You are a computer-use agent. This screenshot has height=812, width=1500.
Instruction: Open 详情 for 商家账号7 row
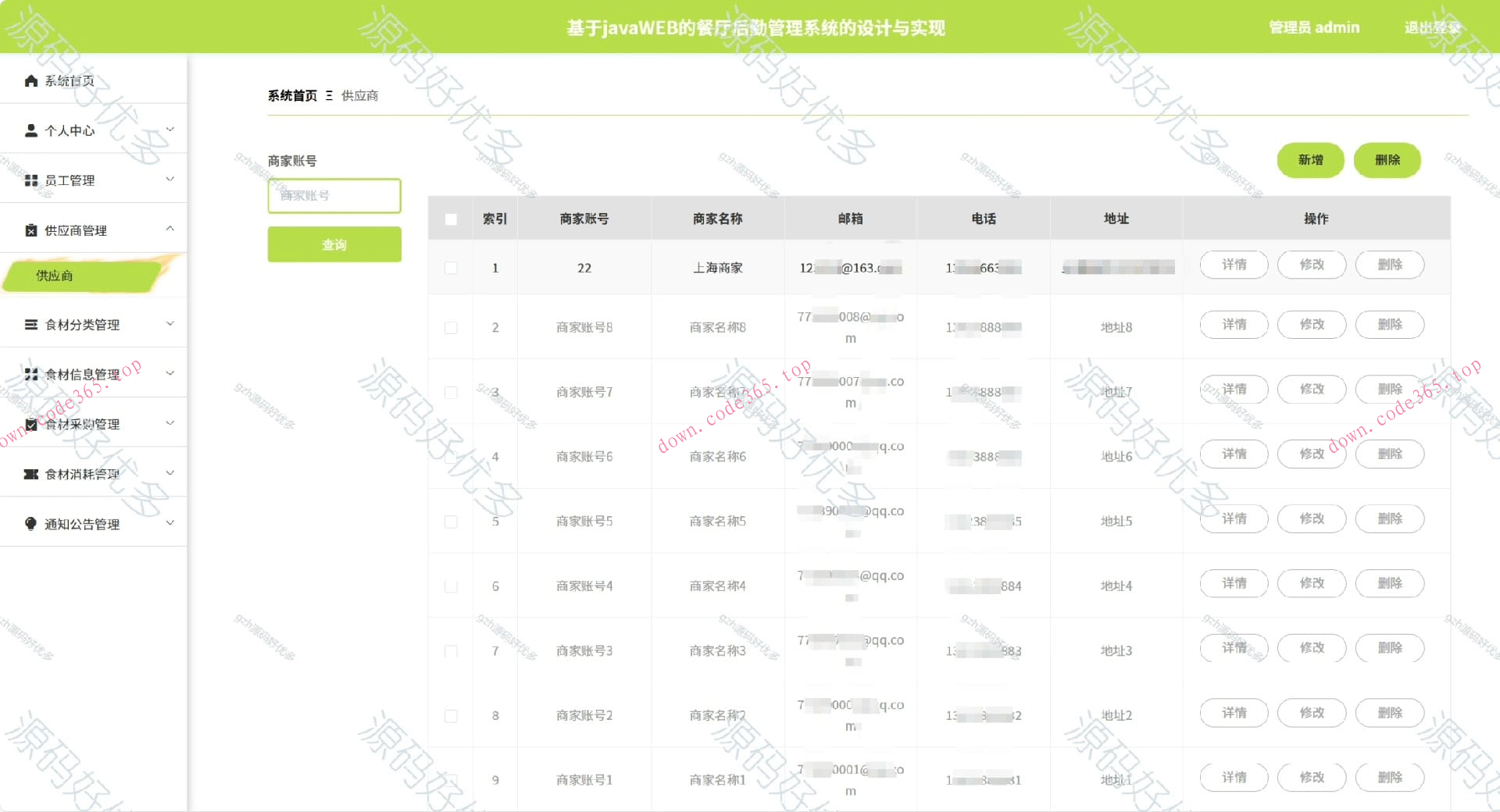[x=1234, y=389]
